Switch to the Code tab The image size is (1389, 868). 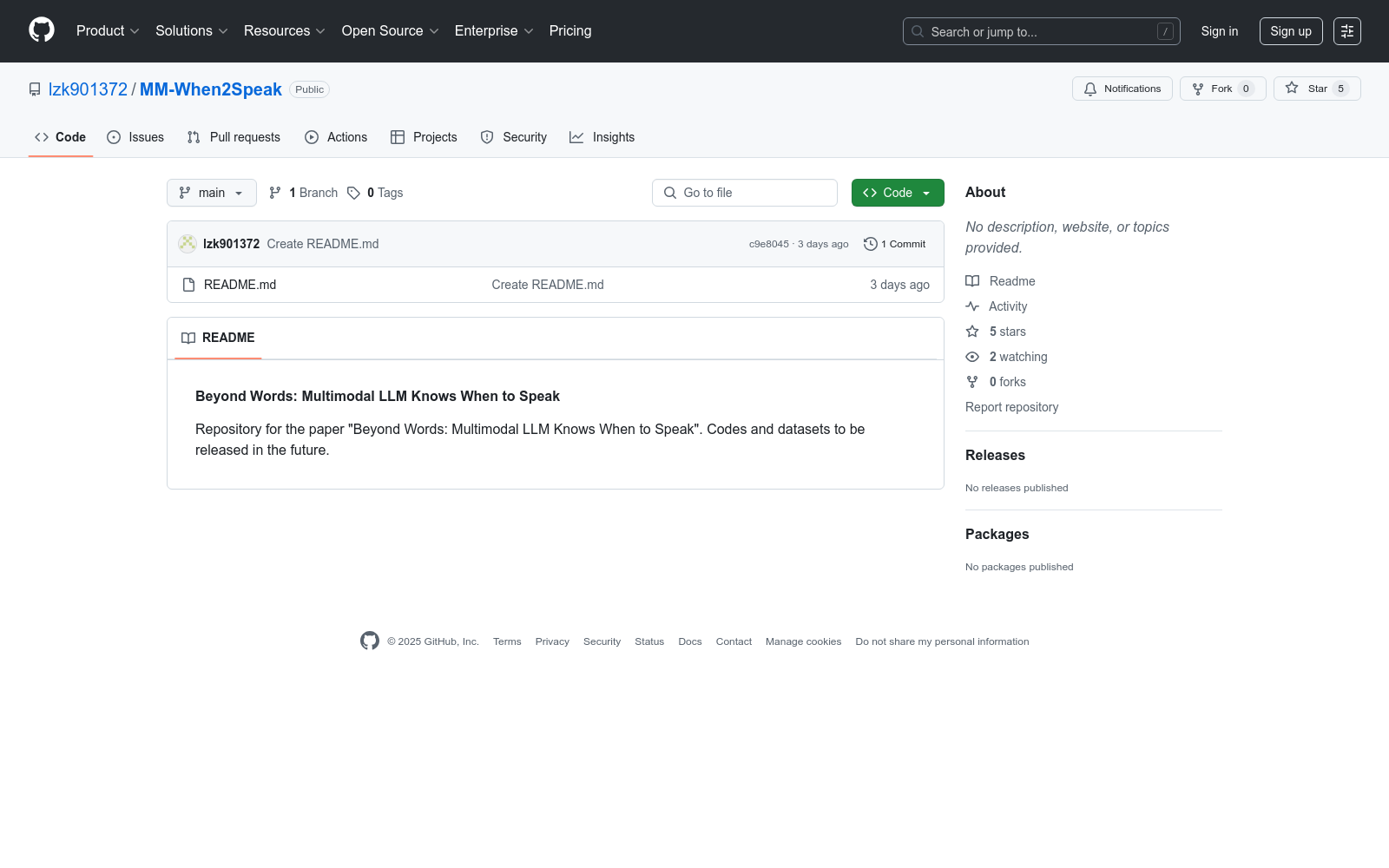(x=61, y=137)
